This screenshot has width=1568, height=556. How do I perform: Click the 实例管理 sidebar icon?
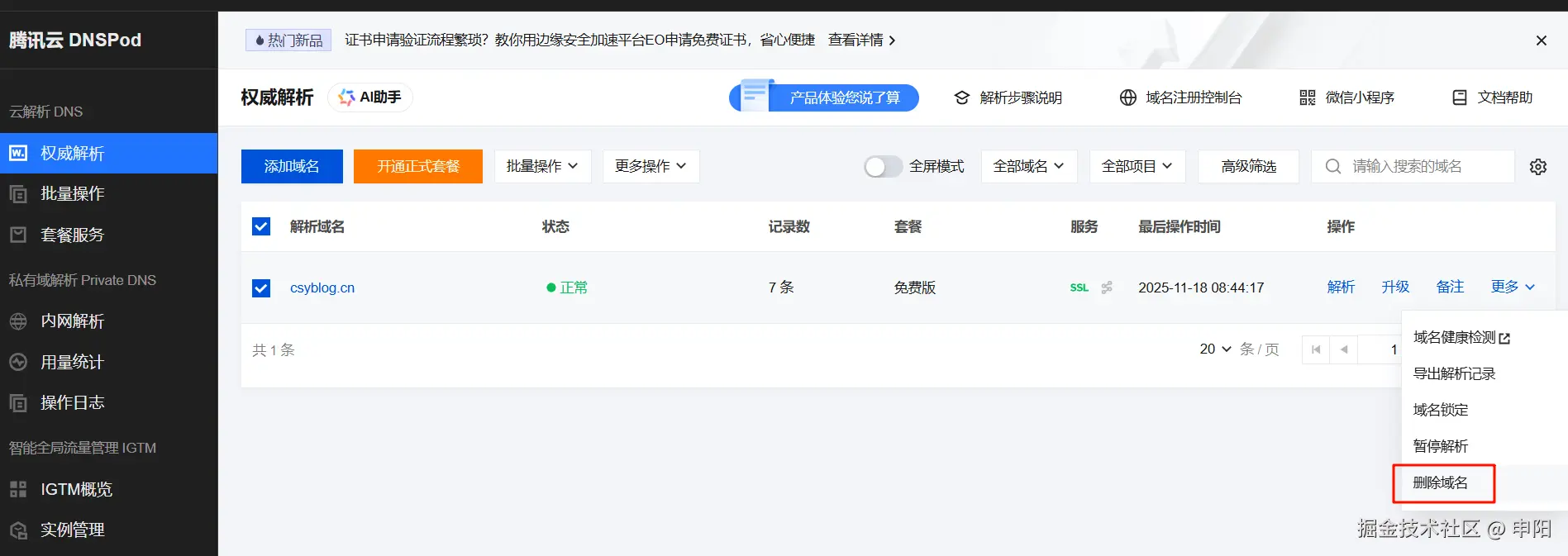(18, 530)
